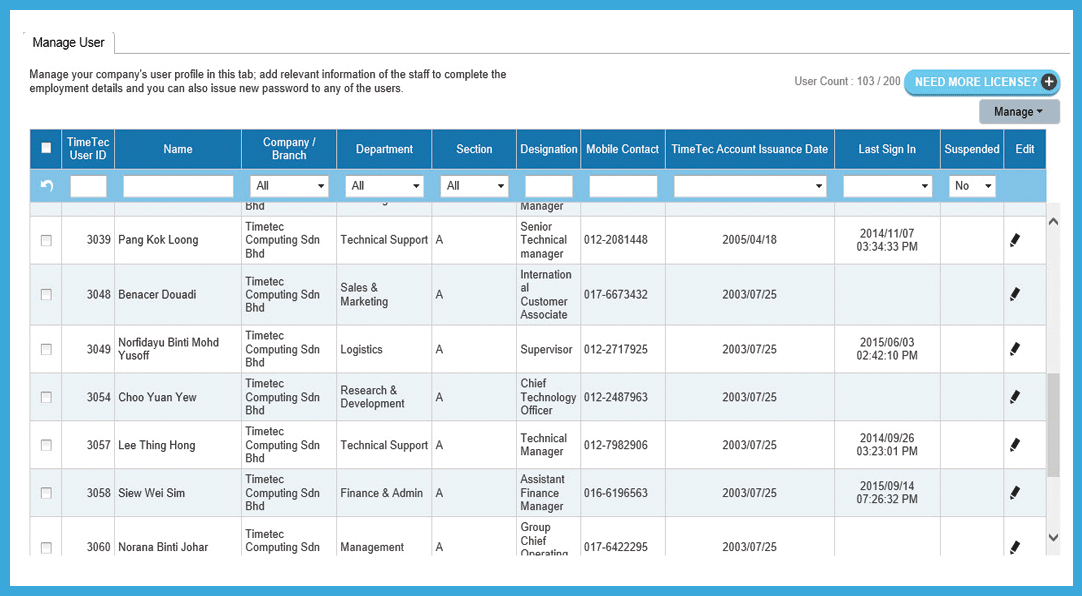Select the 'Finance & Admin' department cell

click(382, 493)
